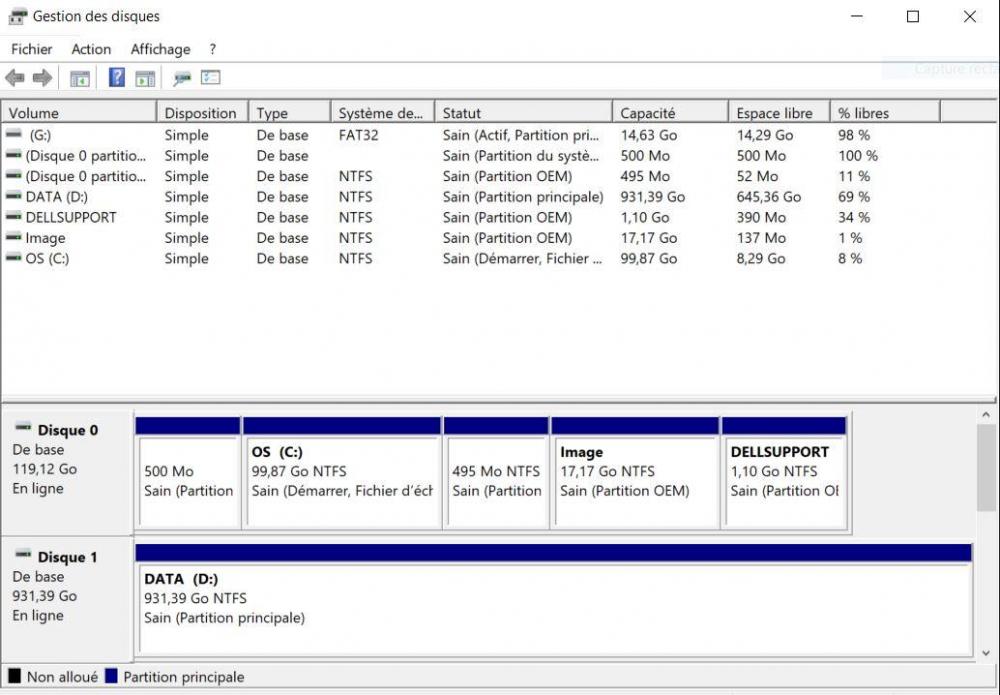This screenshot has height=695, width=1000.
Task: Click the up arrow on the vertical scrollbar
Action: (985, 413)
